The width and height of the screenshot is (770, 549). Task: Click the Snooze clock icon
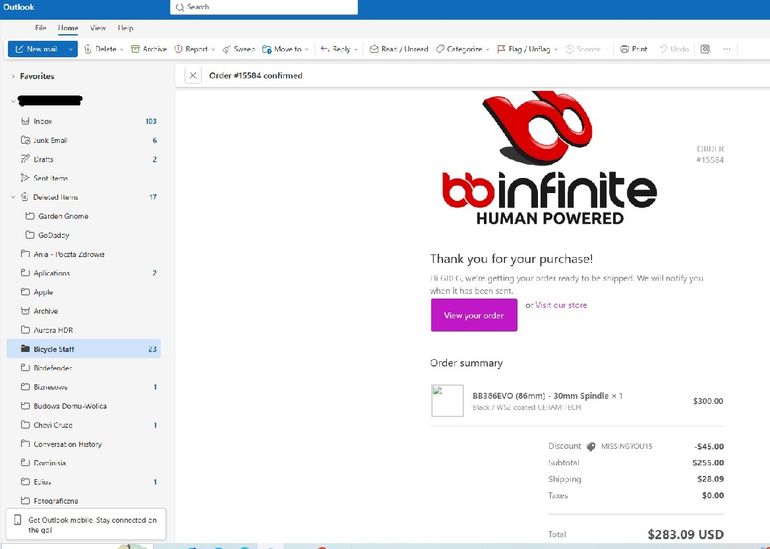(x=570, y=49)
